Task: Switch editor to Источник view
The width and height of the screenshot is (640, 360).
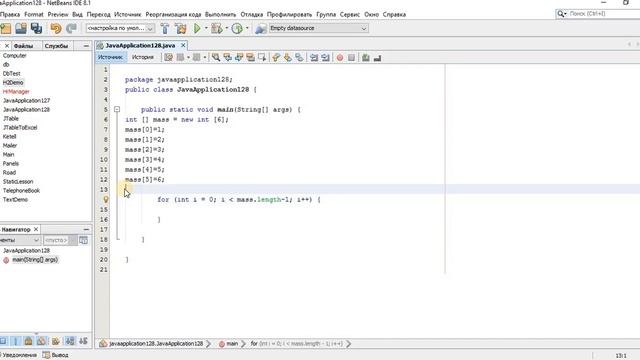Action: coord(110,58)
